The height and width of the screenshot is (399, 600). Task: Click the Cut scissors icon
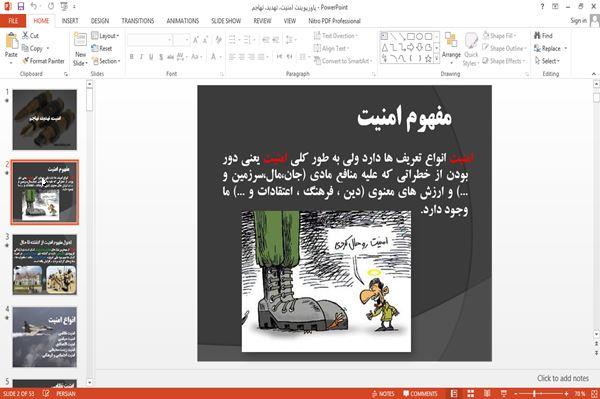click(25, 35)
